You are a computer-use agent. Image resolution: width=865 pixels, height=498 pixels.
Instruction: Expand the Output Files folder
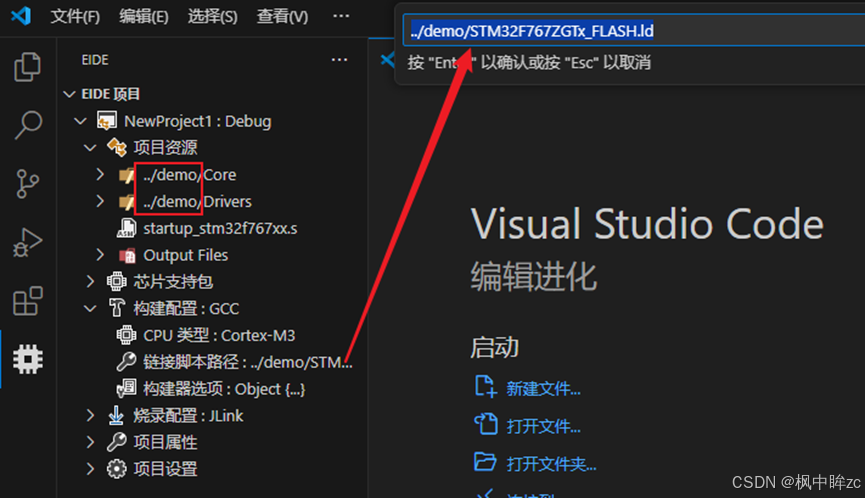(100, 255)
